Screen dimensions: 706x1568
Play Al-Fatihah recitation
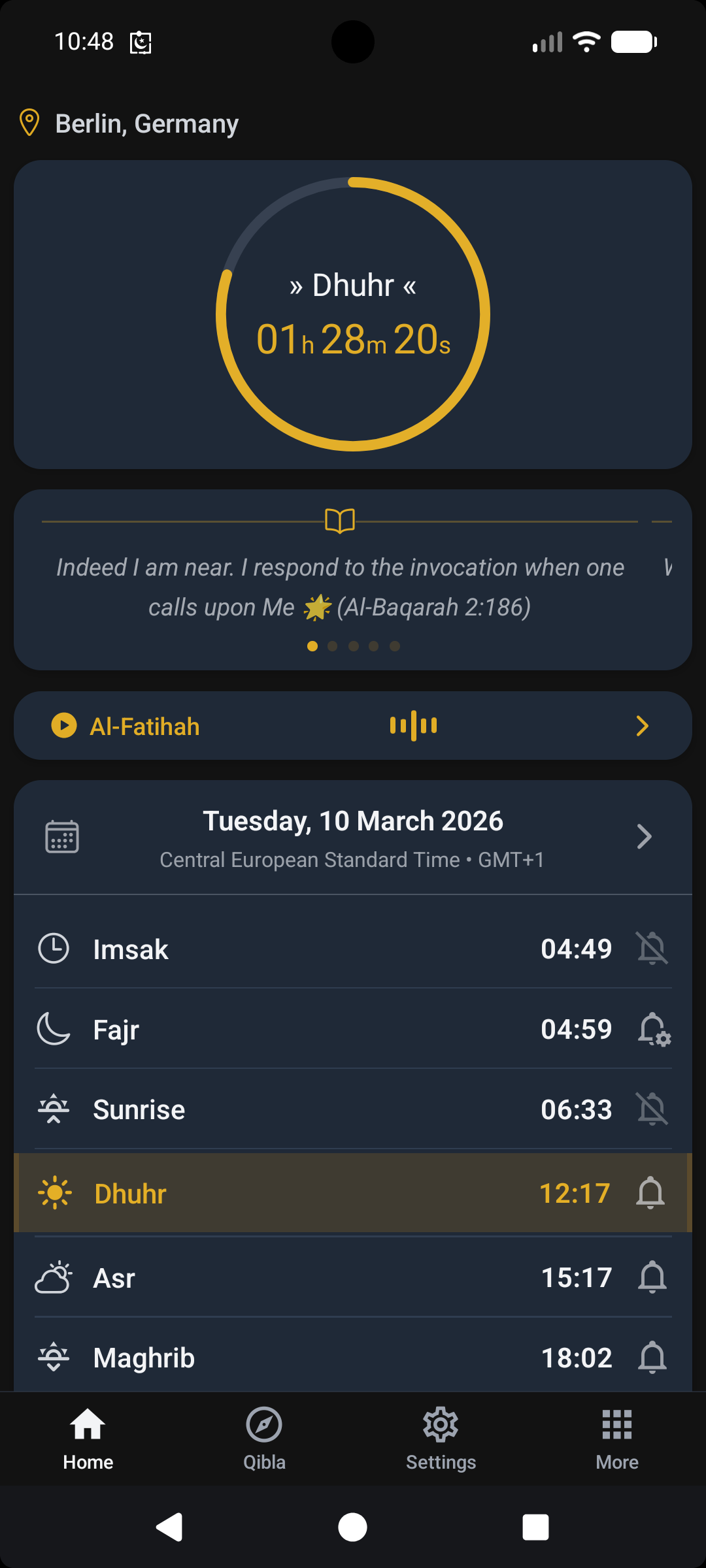pyautogui.click(x=64, y=726)
